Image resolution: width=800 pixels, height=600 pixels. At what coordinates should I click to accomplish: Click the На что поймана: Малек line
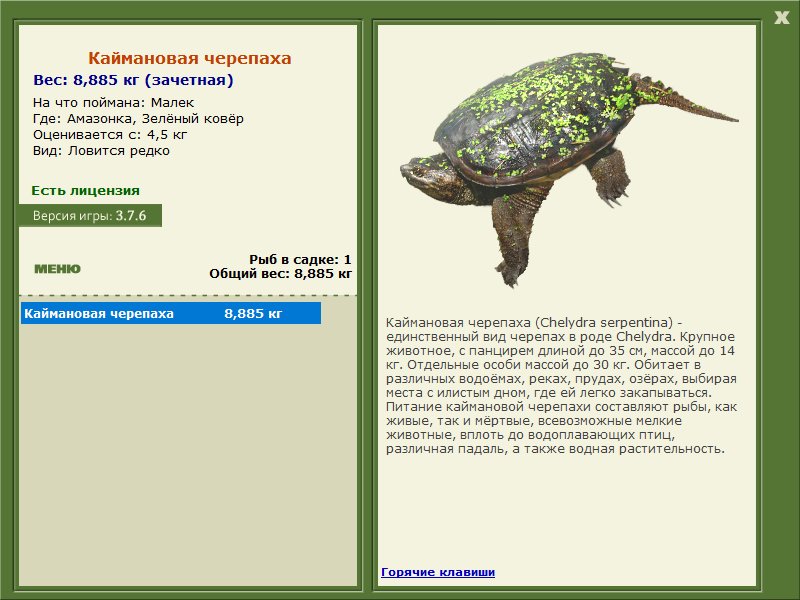coord(113,103)
